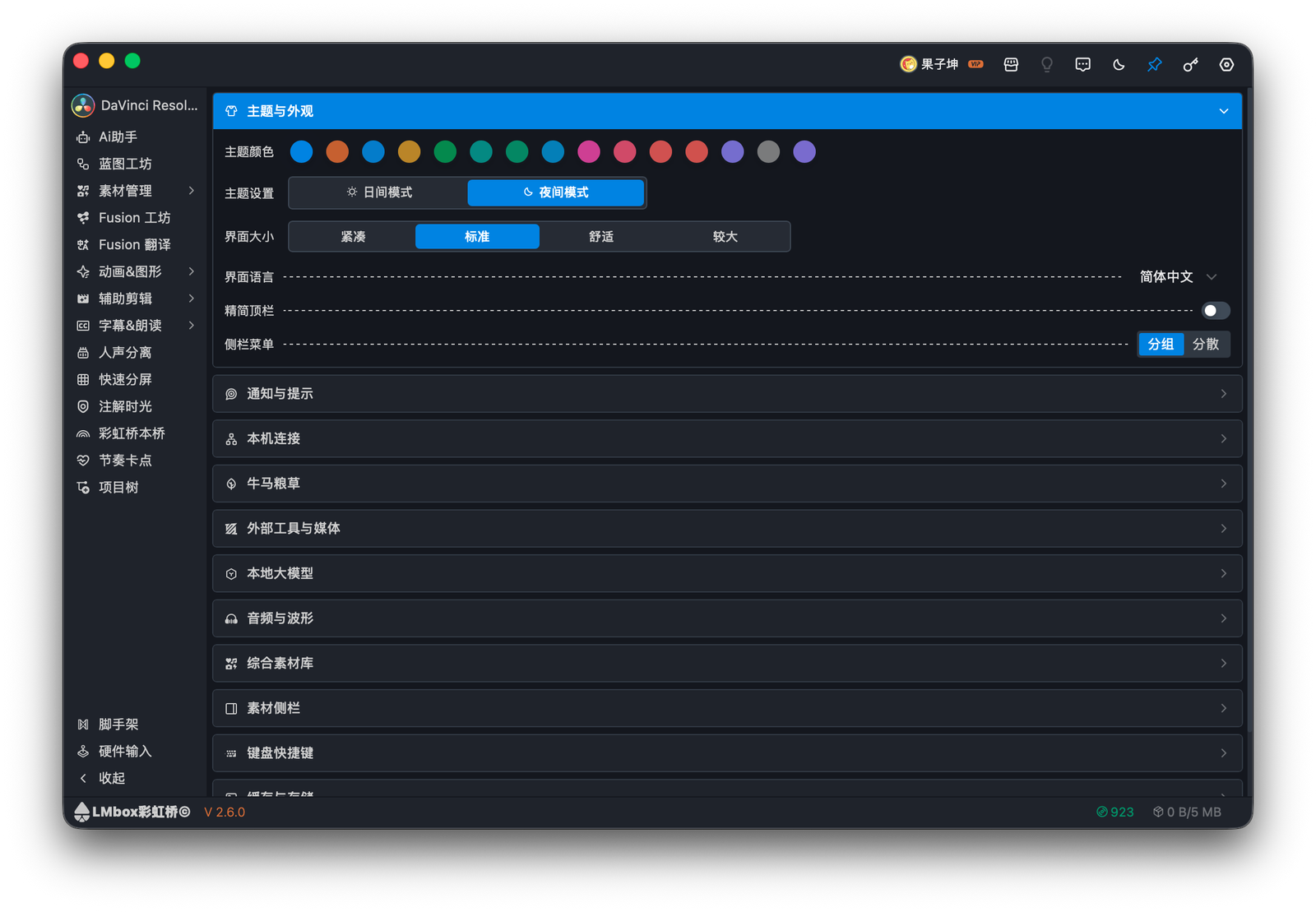Click the key license icon
1316x912 pixels.
click(1190, 64)
